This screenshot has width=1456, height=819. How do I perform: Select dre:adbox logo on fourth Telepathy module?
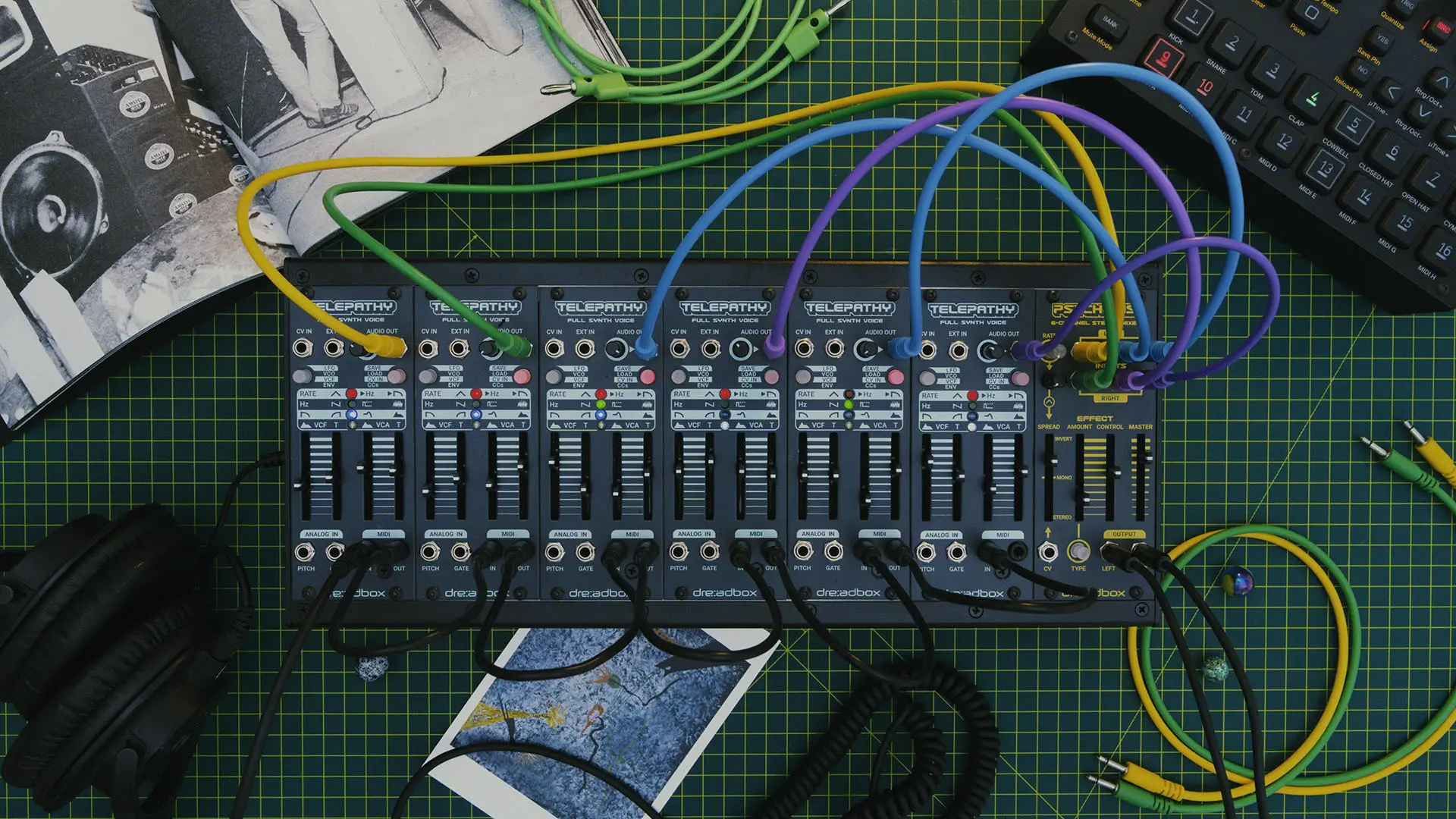click(x=724, y=592)
